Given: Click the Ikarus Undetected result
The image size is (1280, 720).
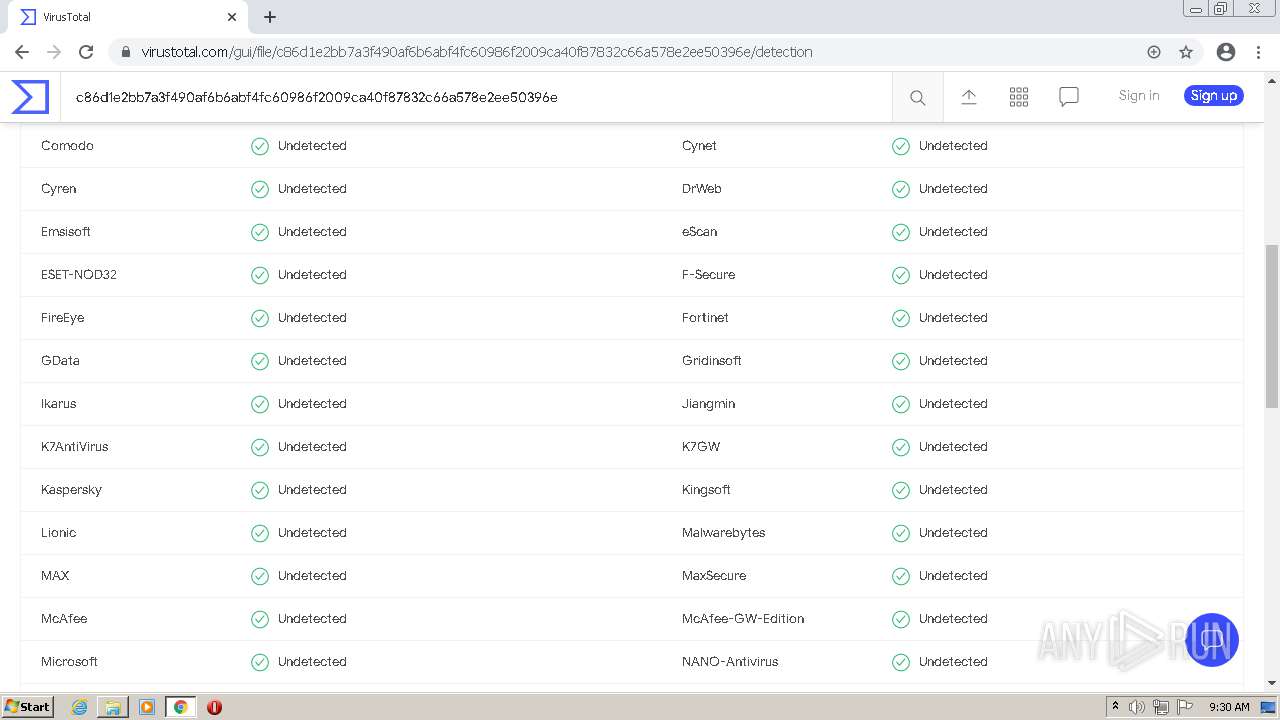Looking at the screenshot, I should click(312, 404).
